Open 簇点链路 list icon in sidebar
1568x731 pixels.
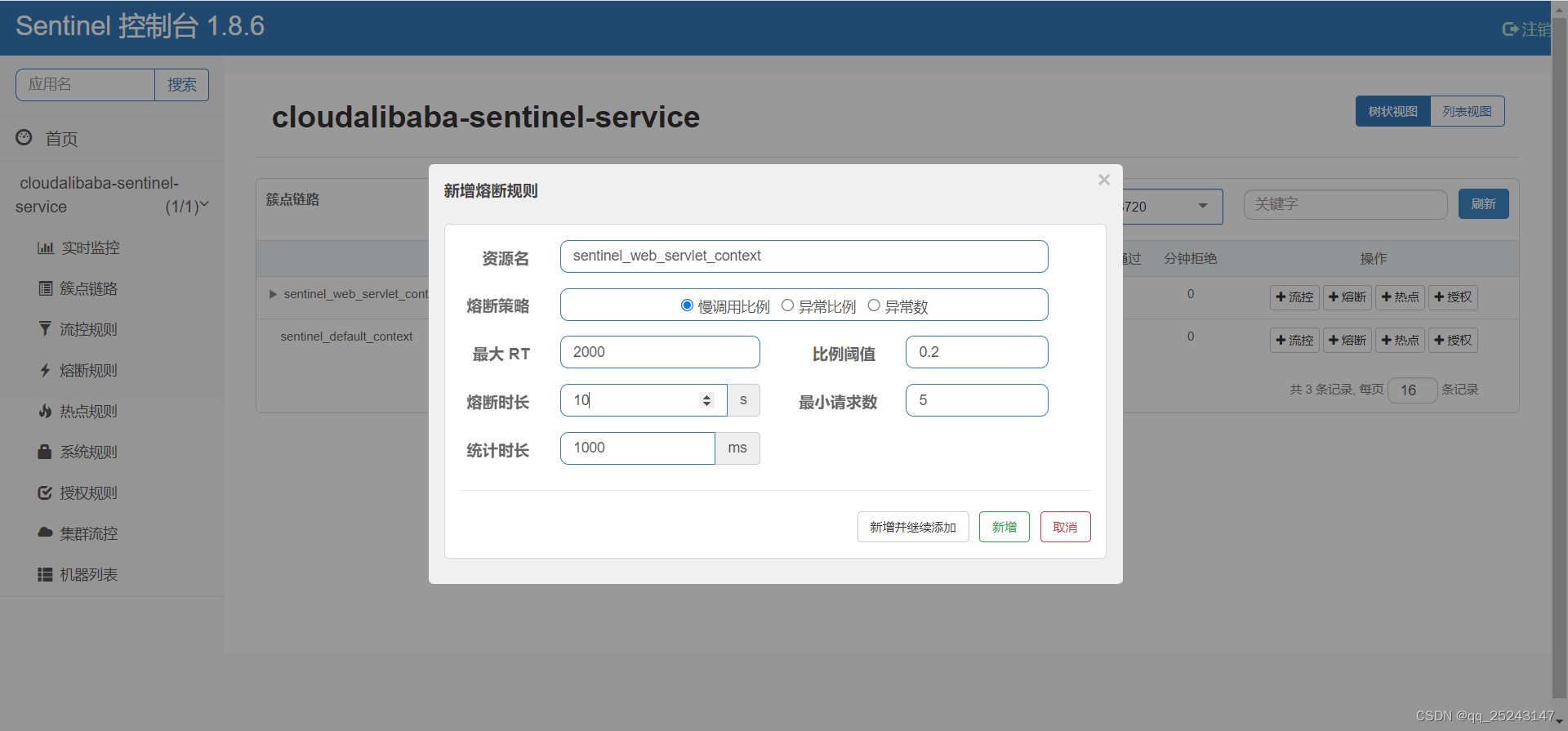pos(46,288)
